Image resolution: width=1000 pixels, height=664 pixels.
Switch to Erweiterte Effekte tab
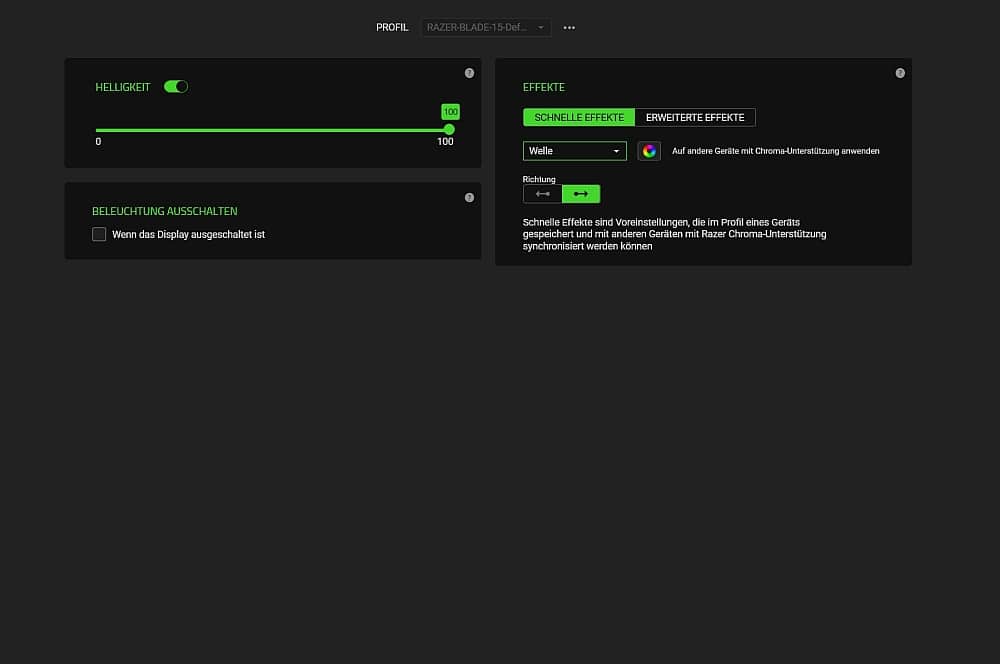[x=695, y=118]
